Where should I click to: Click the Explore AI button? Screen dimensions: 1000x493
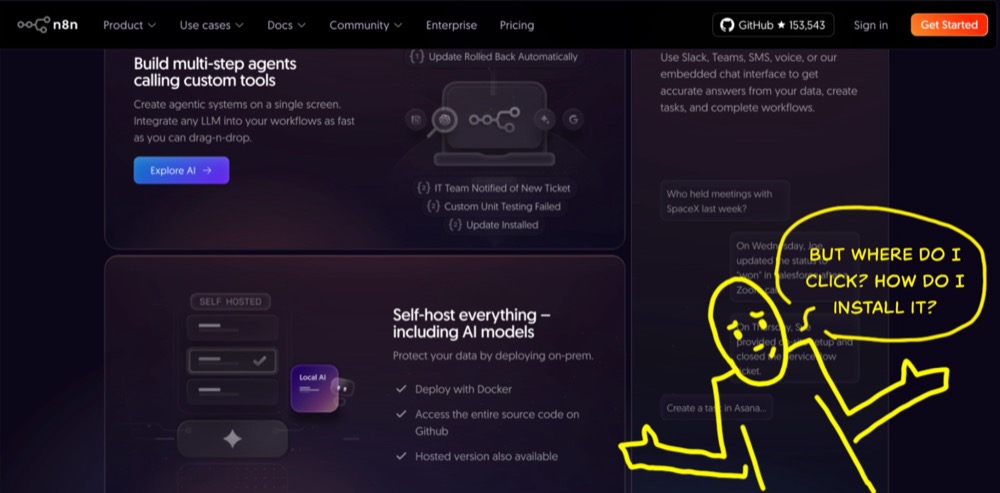point(181,170)
